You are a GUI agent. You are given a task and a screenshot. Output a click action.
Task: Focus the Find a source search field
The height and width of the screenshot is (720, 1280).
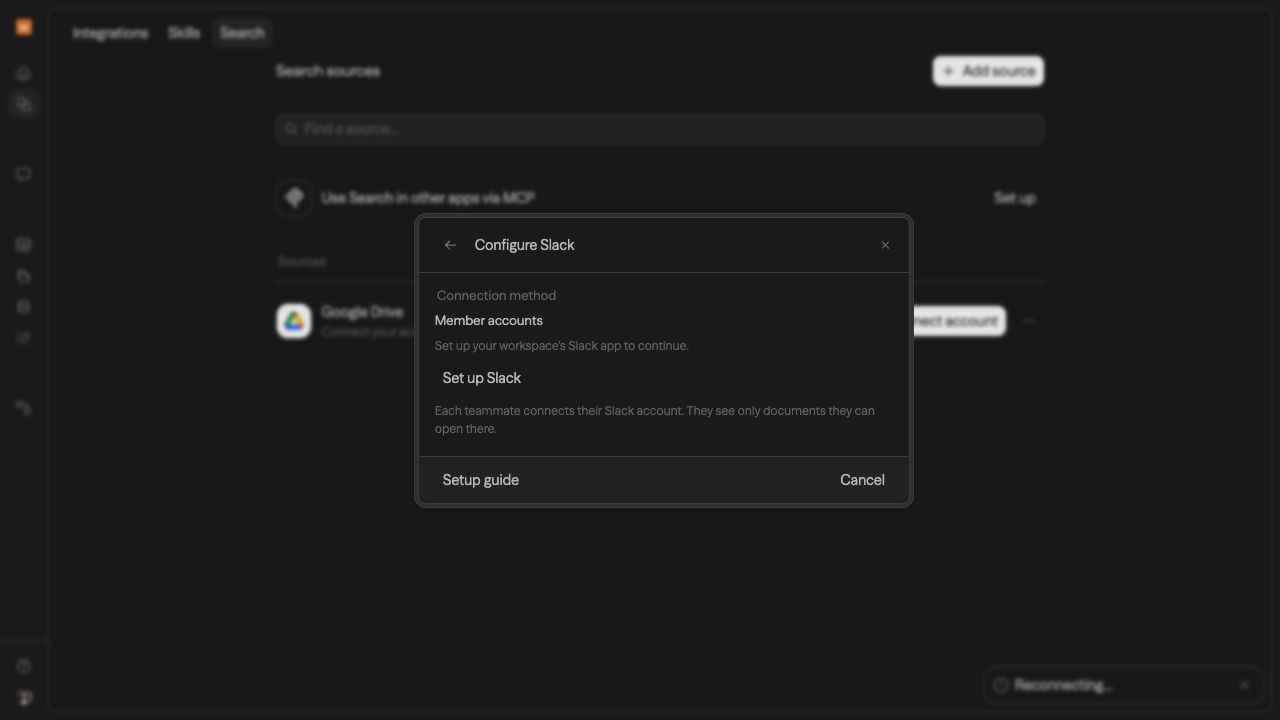[660, 129]
